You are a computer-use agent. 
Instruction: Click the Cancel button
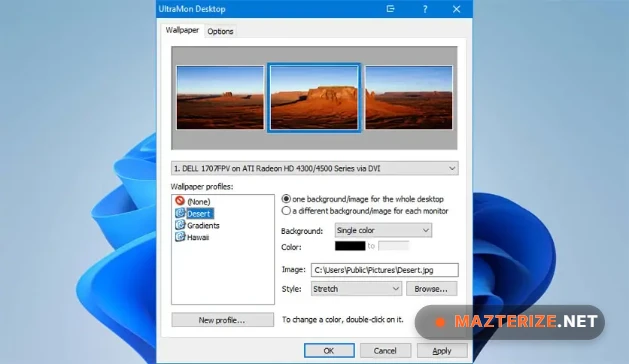point(385,351)
